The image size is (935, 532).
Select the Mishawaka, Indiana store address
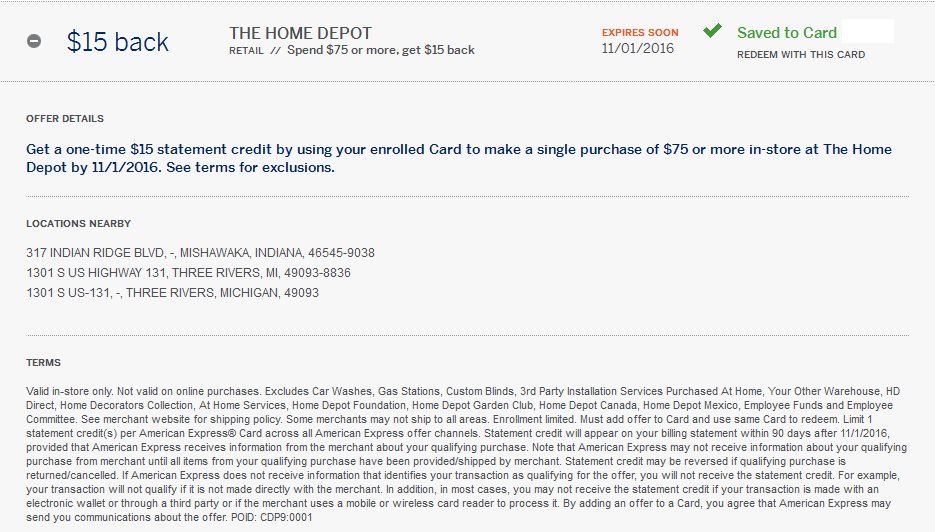[x=200, y=253]
